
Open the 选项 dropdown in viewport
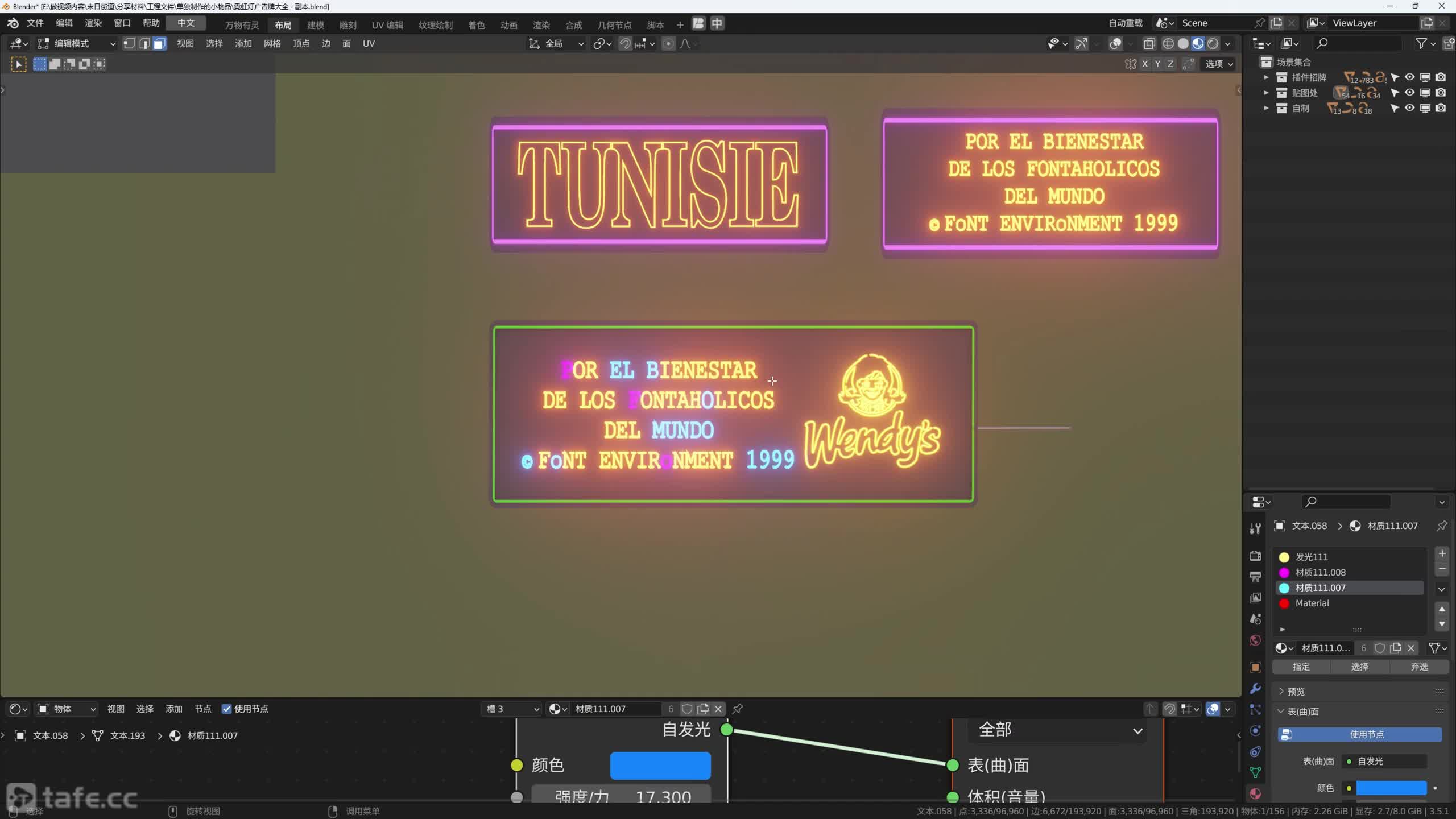[x=1219, y=64]
